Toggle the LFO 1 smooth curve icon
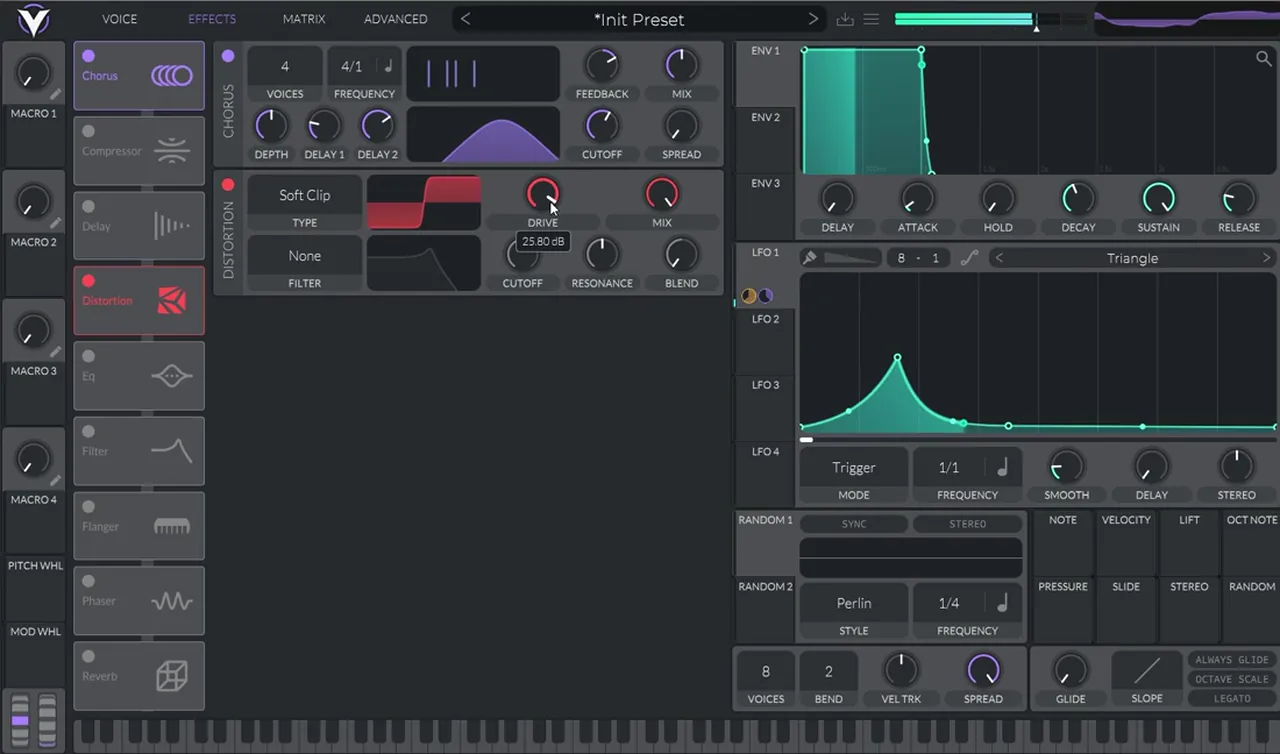The width and height of the screenshot is (1280, 754). pos(969,258)
